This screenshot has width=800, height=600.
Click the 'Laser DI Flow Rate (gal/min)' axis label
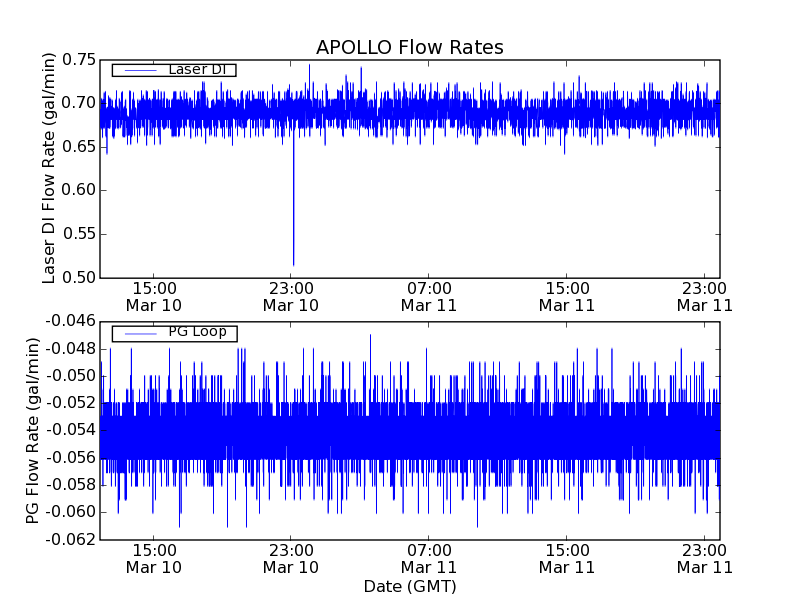49,168
